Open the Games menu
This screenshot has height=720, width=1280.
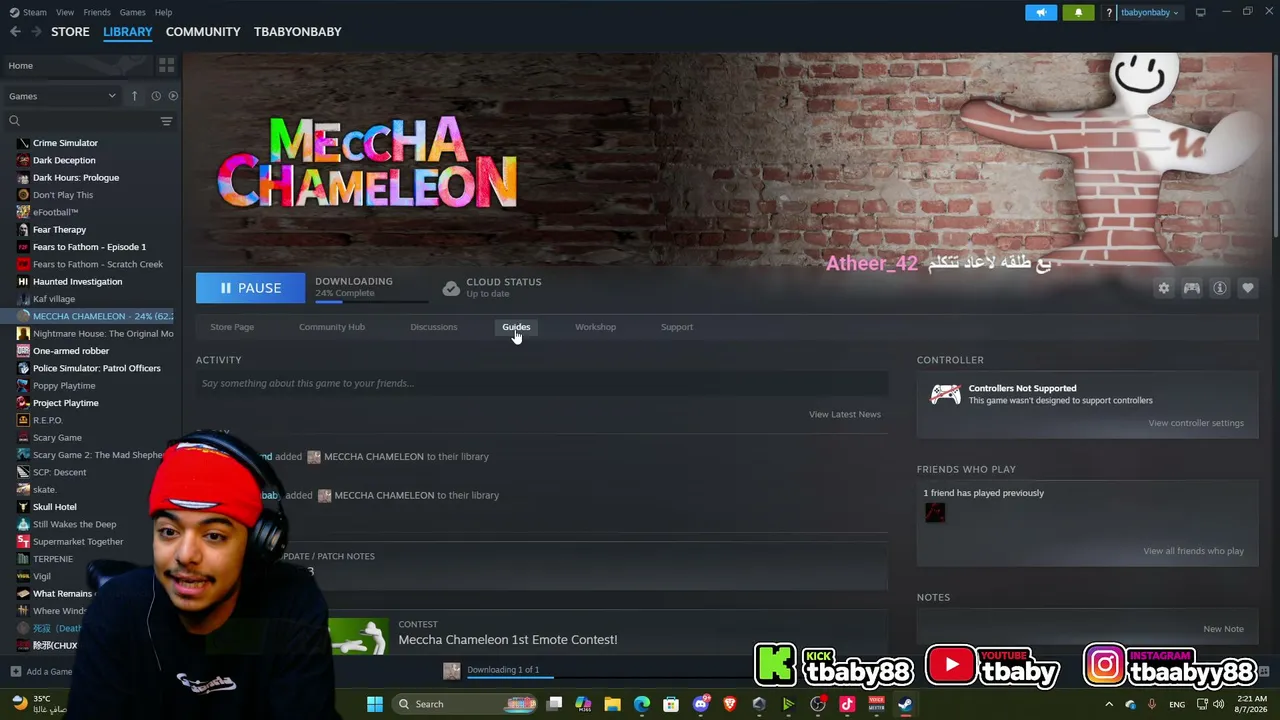[133, 12]
